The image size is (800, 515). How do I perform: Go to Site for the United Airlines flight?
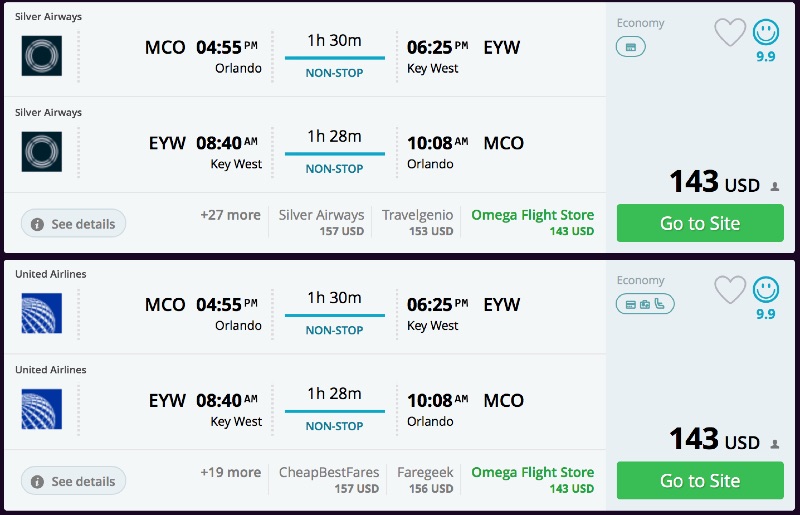click(x=700, y=480)
